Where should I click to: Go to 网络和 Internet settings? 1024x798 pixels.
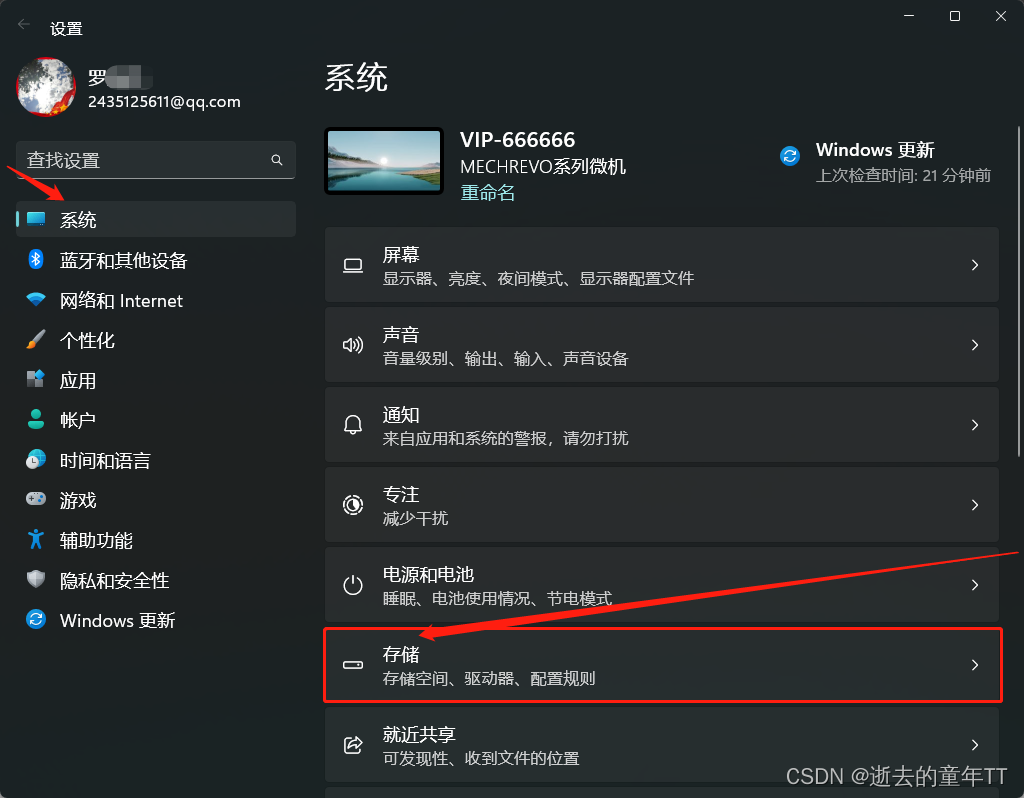pyautogui.click(x=155, y=300)
